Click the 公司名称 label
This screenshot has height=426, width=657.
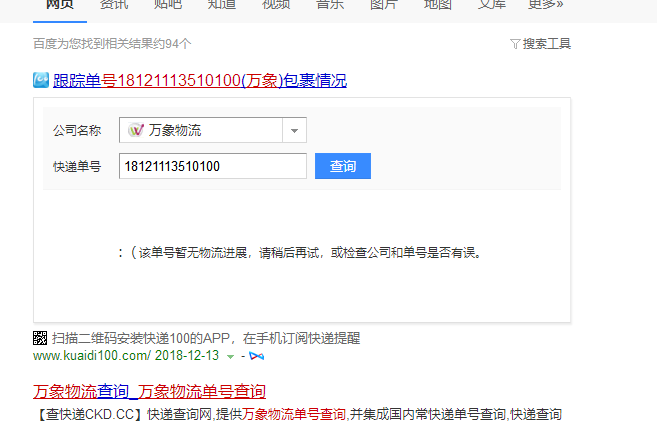(77, 130)
